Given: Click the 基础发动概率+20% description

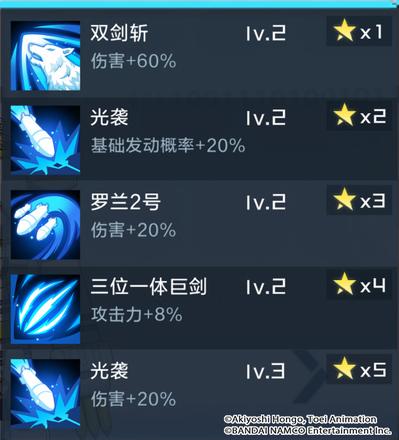Looking at the screenshot, I should coord(168,146).
